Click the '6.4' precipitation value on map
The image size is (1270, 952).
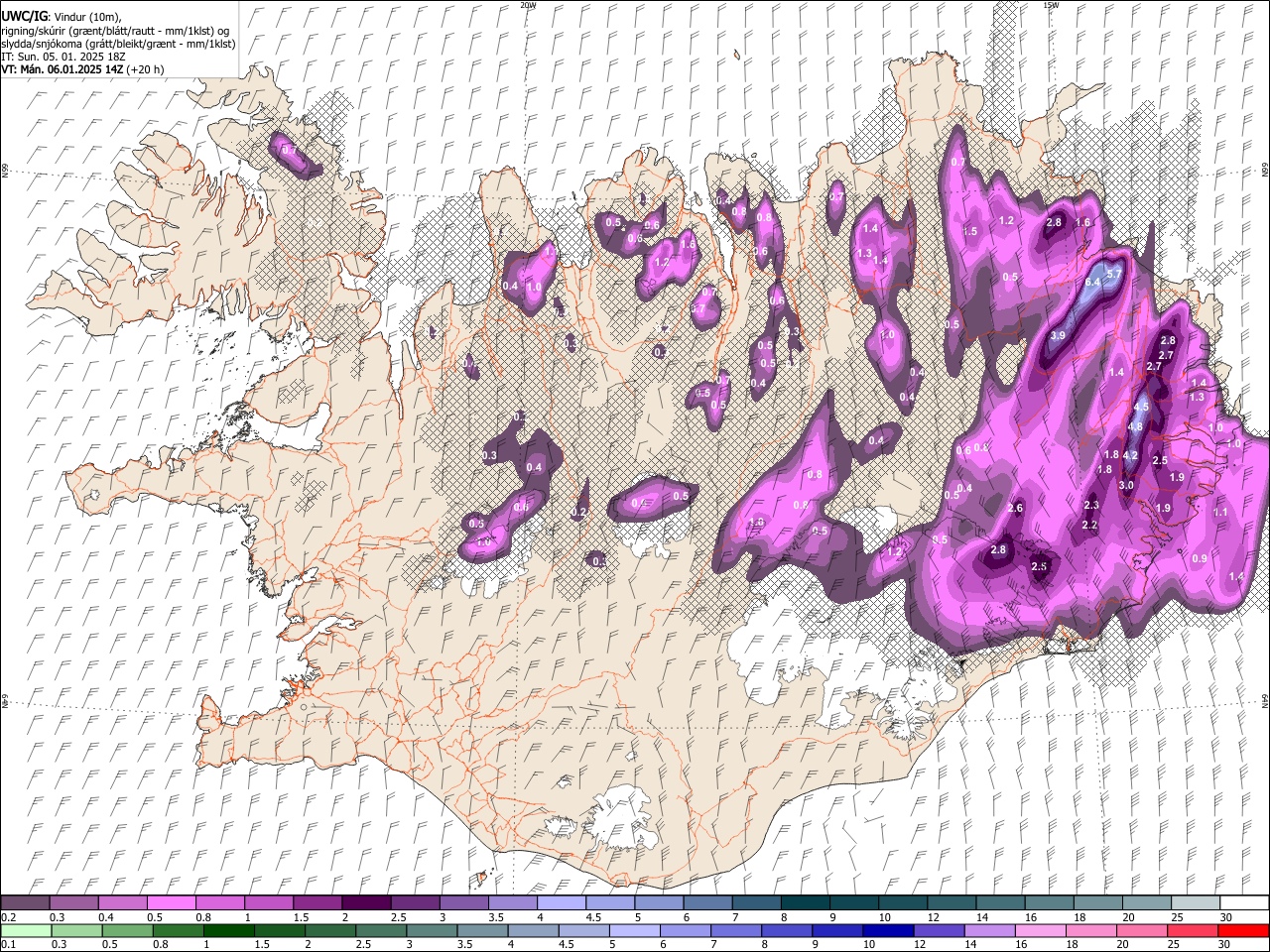pyautogui.click(x=1092, y=283)
